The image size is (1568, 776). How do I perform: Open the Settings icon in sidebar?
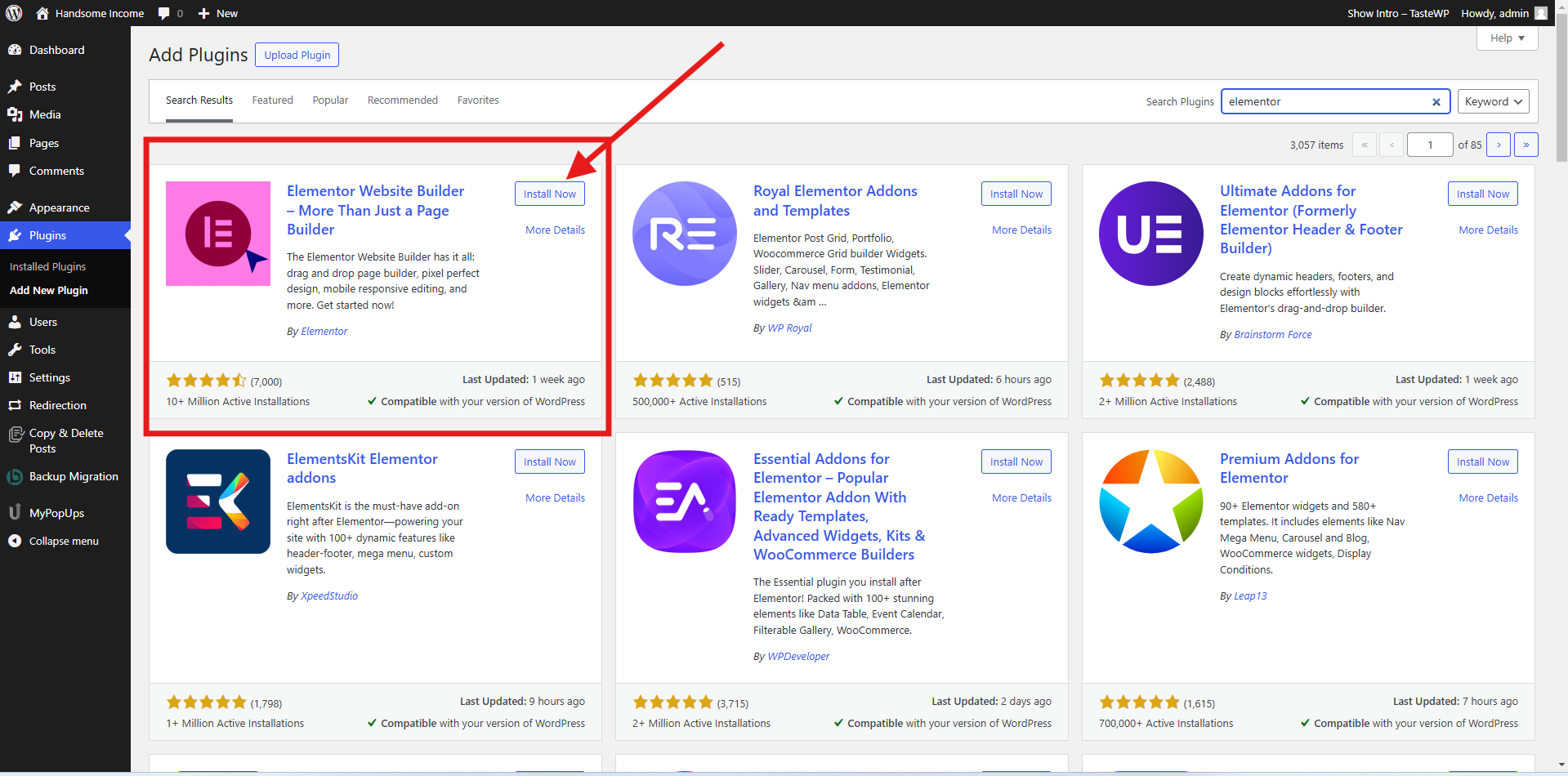[15, 377]
